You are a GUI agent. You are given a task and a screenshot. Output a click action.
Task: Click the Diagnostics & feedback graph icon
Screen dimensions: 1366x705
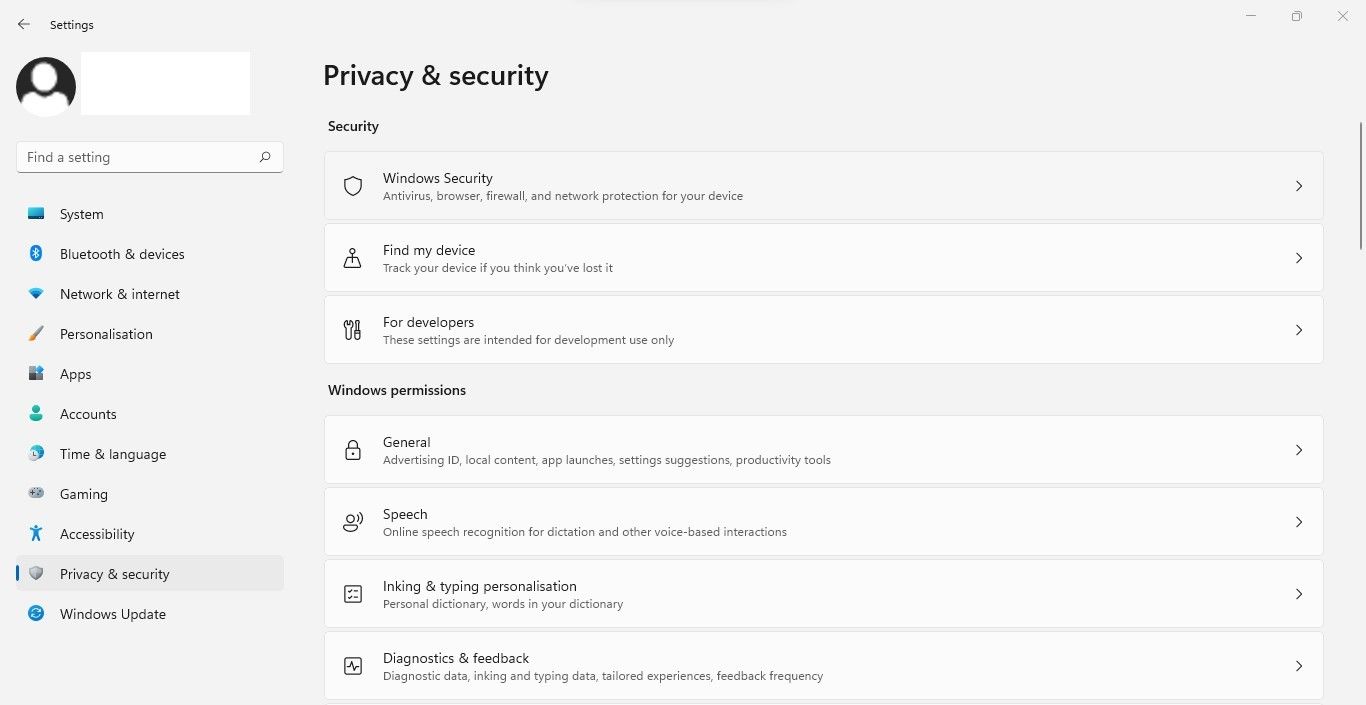(x=352, y=665)
